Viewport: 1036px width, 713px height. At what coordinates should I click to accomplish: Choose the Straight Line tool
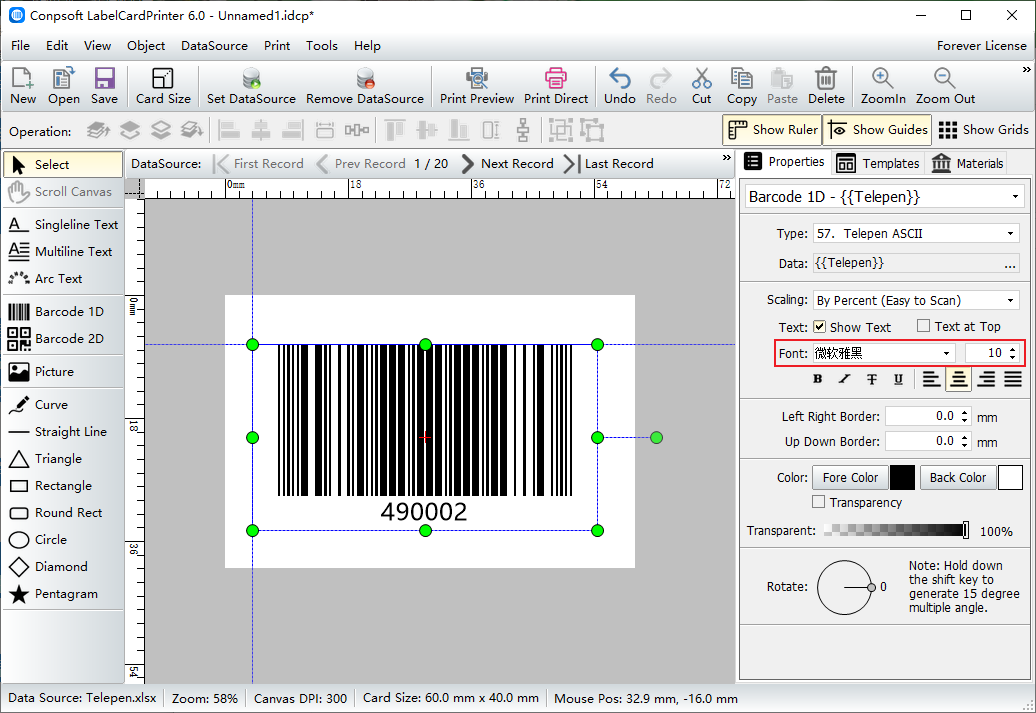[63, 432]
